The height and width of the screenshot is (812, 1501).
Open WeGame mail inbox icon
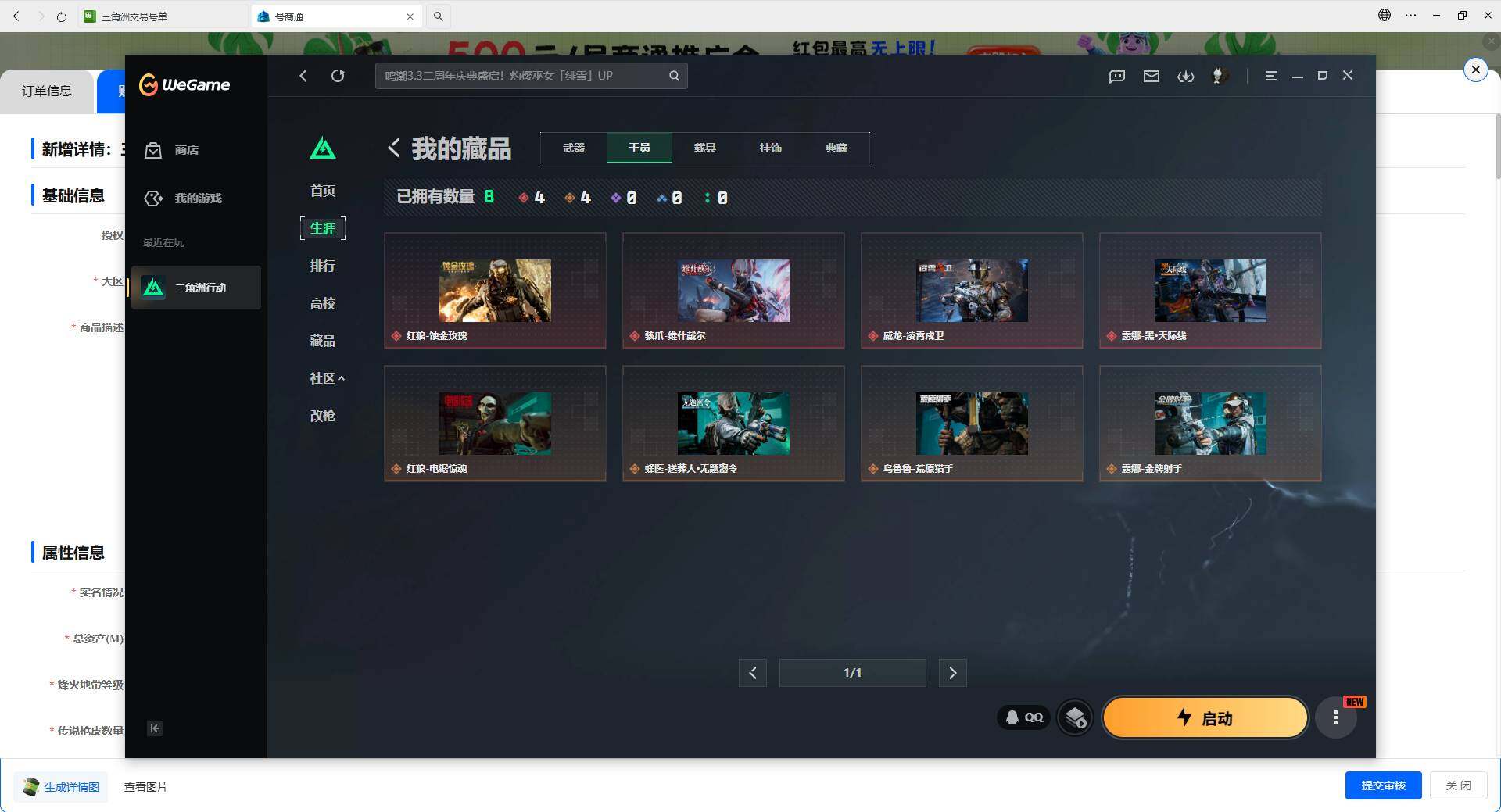coord(1152,76)
